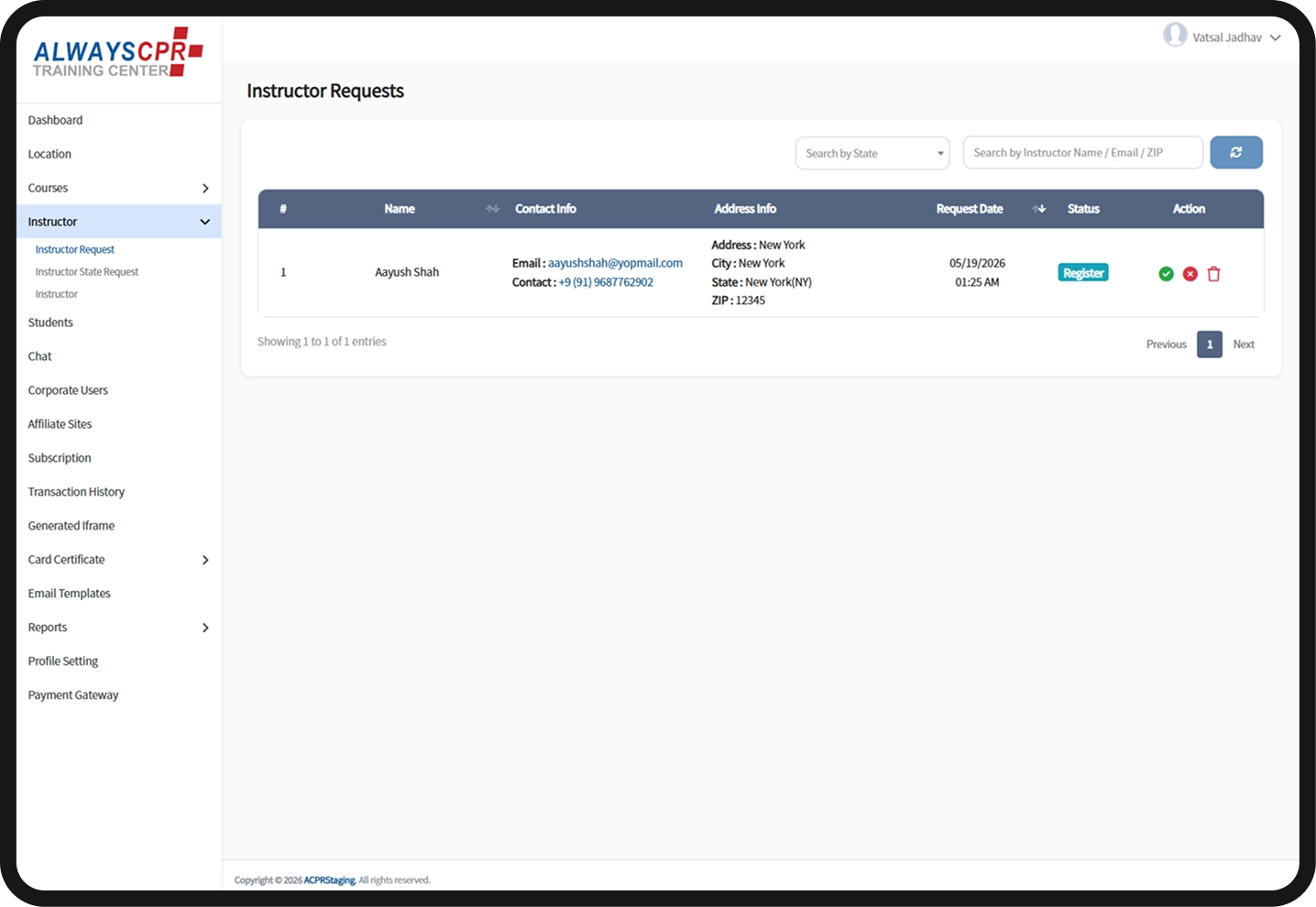Open the Subscription page
The image size is (1316, 907).
coord(60,458)
